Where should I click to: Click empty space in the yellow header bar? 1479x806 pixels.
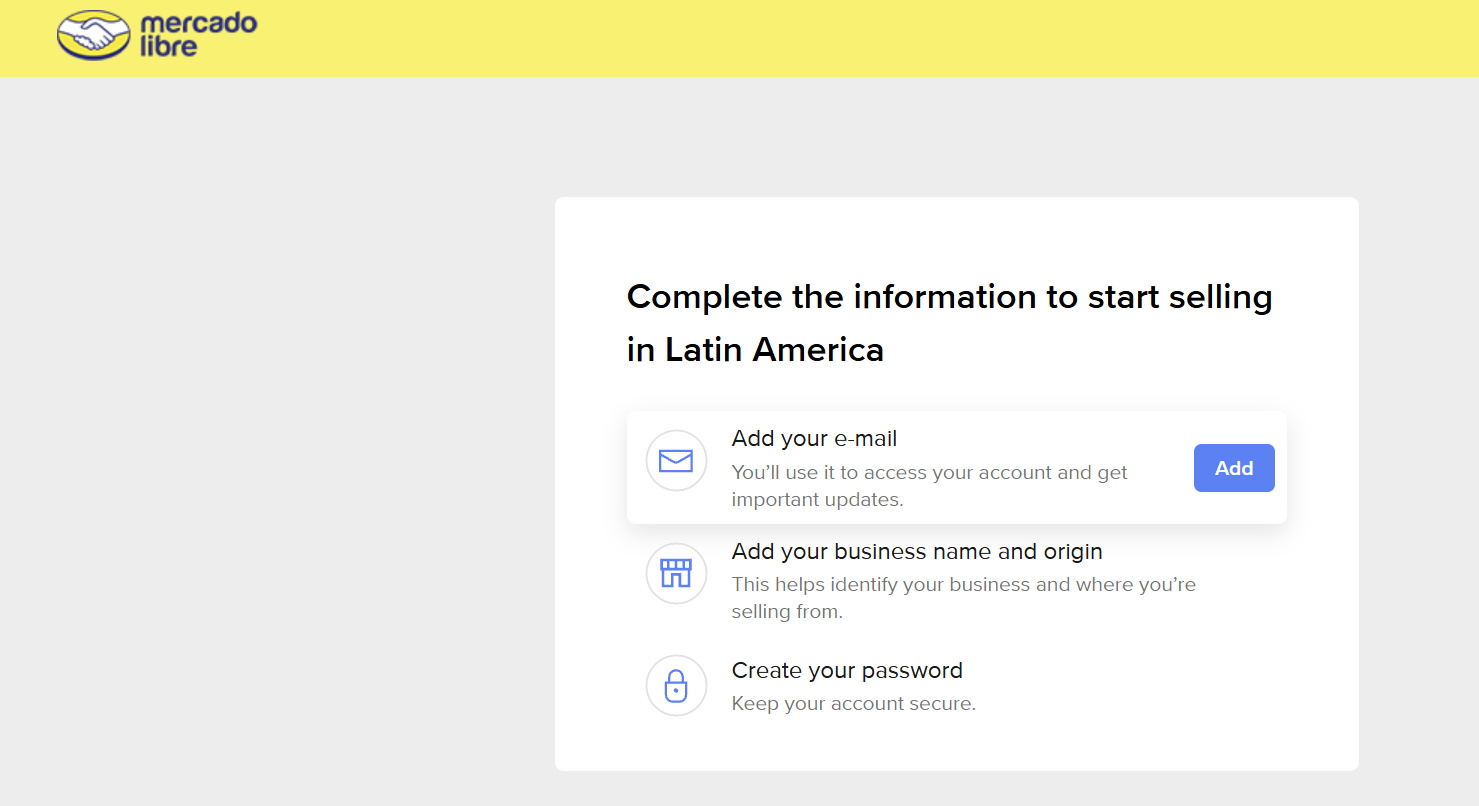[x=800, y=38]
